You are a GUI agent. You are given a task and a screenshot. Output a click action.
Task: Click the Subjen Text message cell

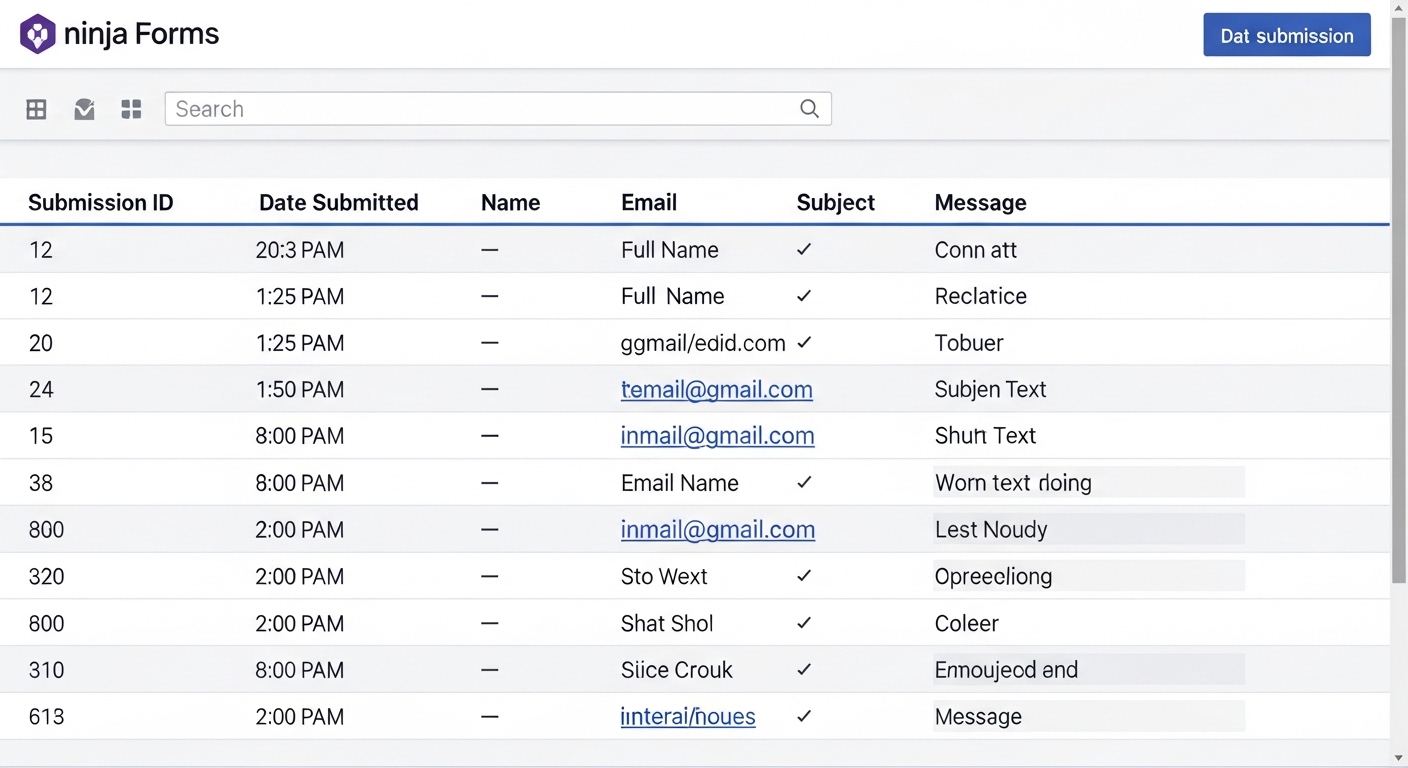[990, 389]
